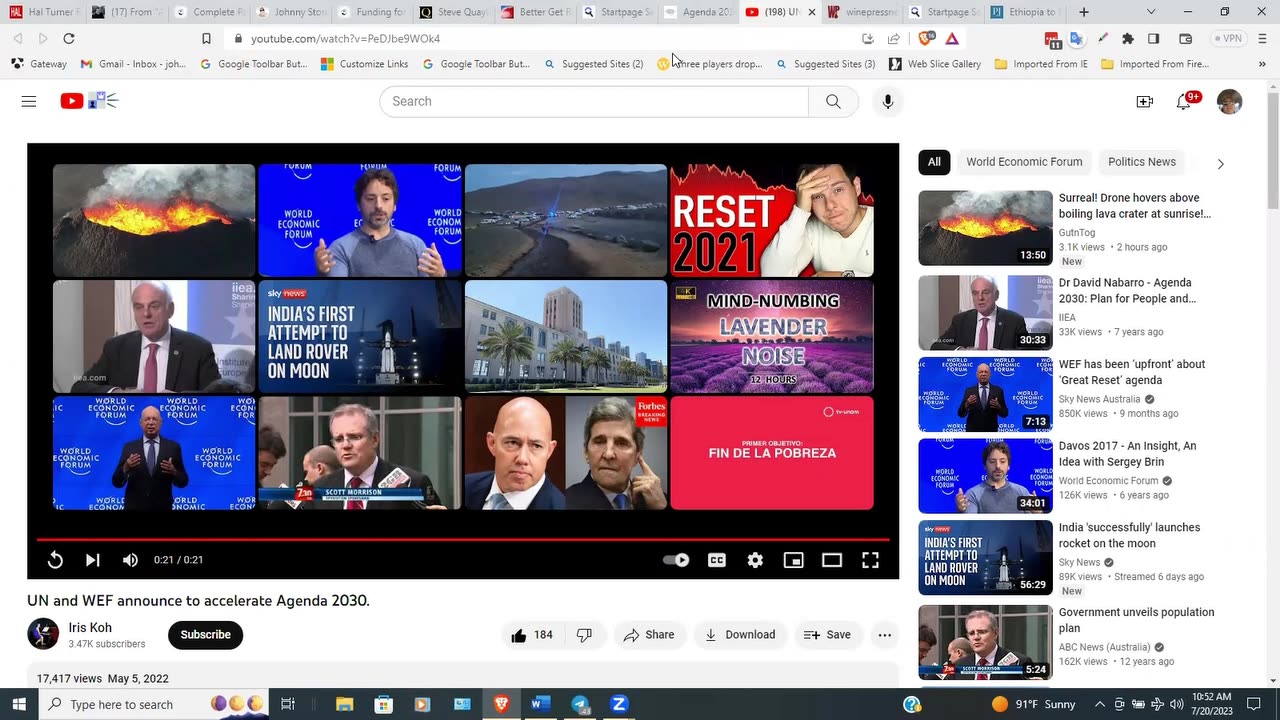Open Word from the taskbar
The image size is (1280, 720).
pos(540,704)
